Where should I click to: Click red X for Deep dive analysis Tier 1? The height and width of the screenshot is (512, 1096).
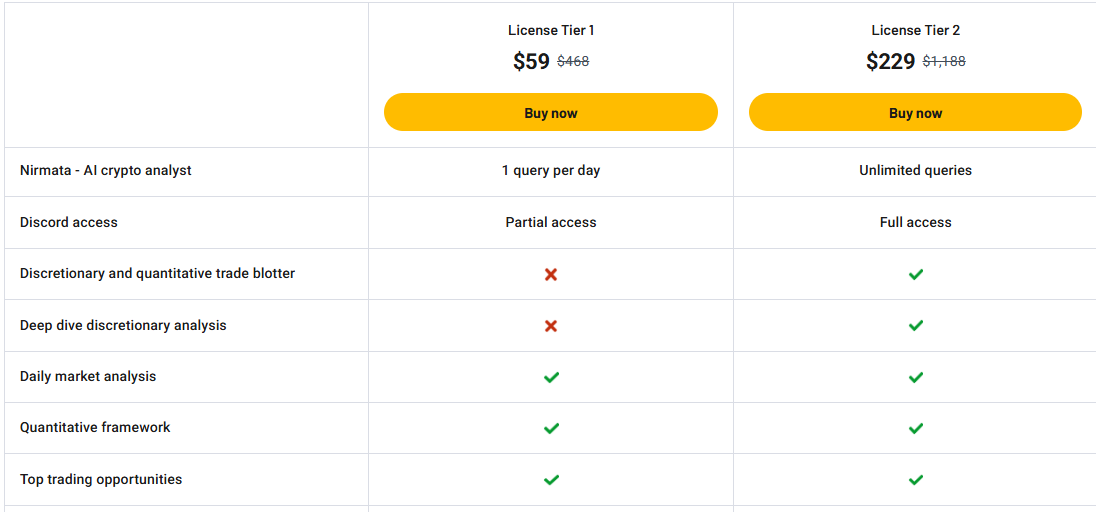click(551, 326)
